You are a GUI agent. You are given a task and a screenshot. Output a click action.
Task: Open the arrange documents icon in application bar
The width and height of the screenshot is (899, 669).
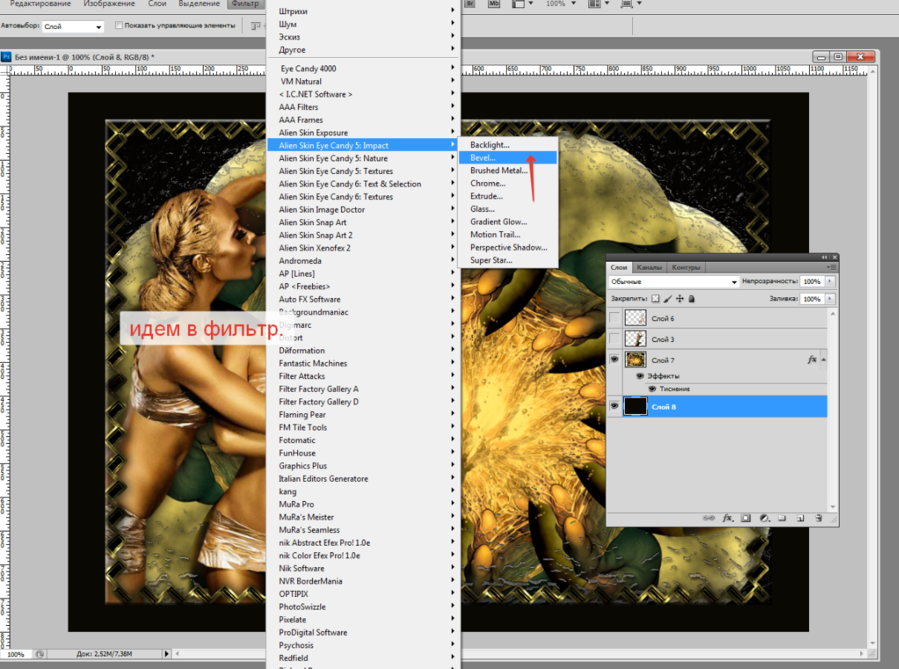pyautogui.click(x=594, y=3)
